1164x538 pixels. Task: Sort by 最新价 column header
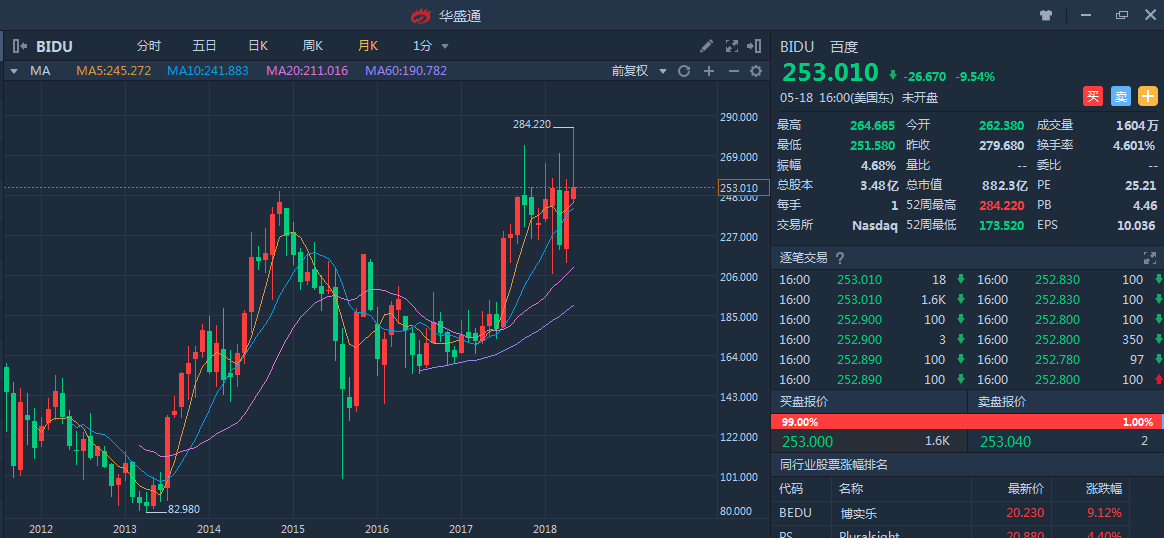1026,489
